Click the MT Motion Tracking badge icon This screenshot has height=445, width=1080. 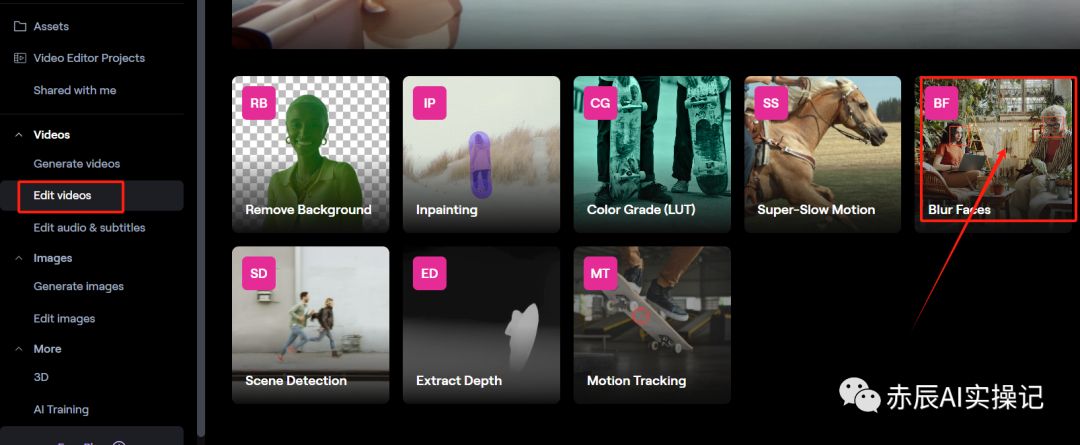[600, 273]
